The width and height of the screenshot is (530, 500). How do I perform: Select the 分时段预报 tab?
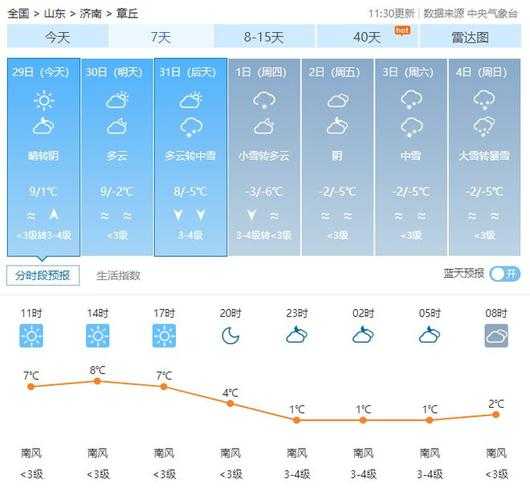(x=43, y=276)
